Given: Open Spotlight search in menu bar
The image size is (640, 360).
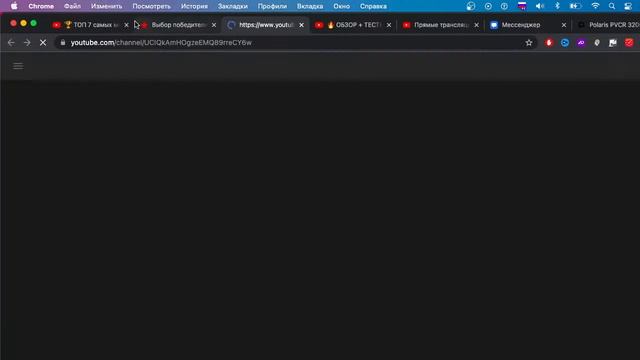Looking at the screenshot, I should (611, 6).
